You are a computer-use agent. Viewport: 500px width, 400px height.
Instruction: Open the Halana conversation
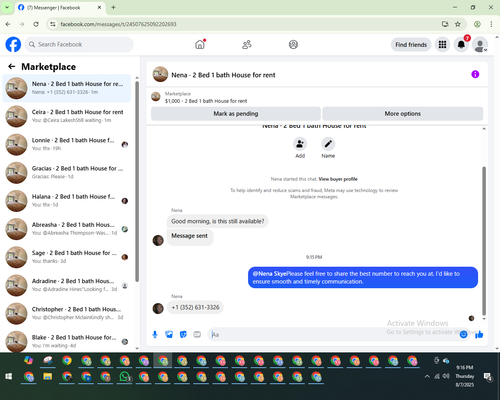click(67, 201)
